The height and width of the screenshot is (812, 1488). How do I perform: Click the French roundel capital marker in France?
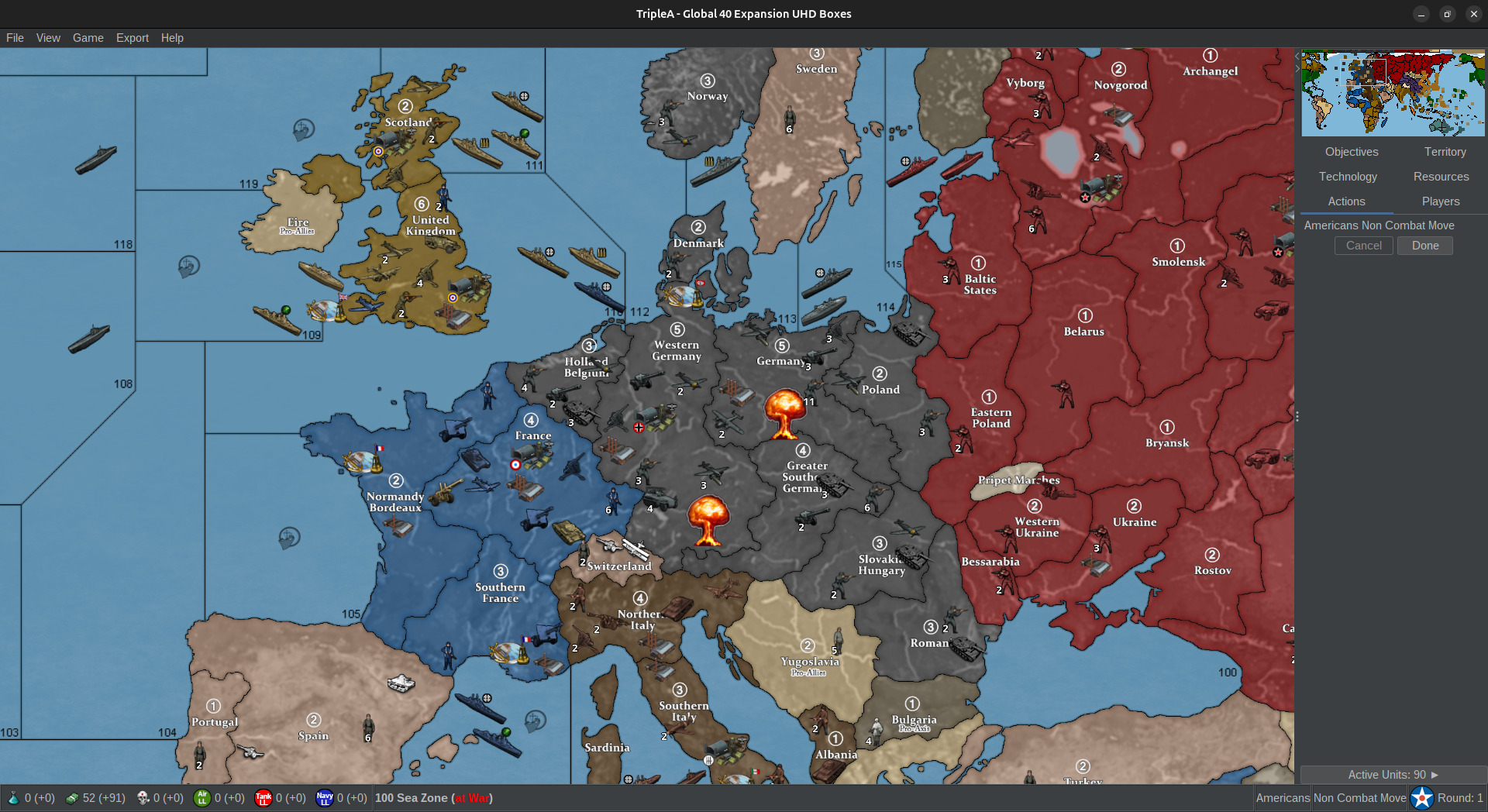515,465
